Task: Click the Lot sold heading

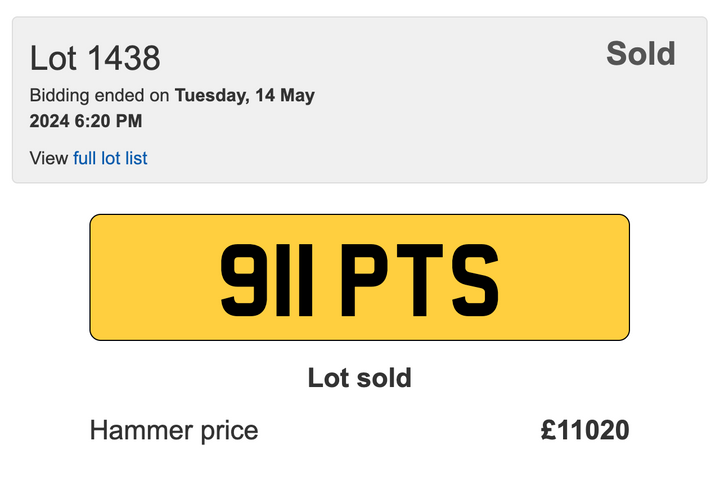Action: click(359, 378)
